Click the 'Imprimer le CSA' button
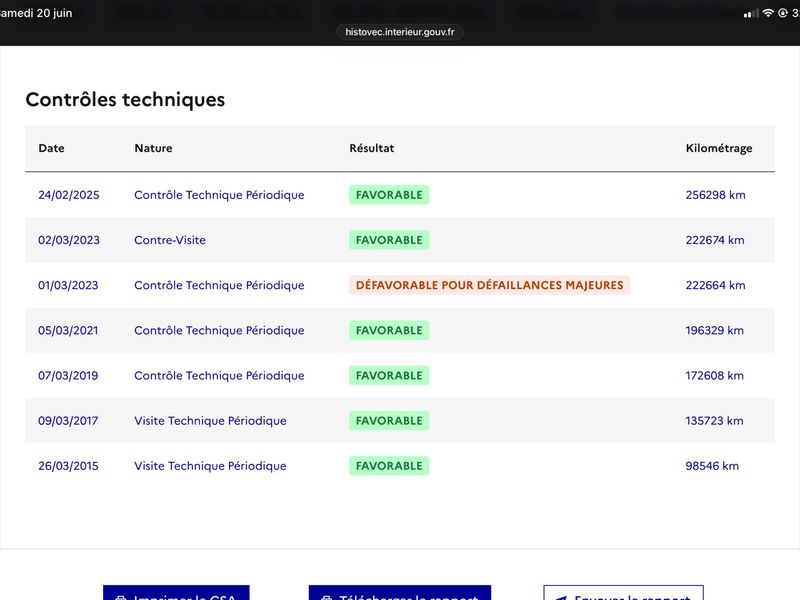800x600 pixels. click(x=176, y=593)
